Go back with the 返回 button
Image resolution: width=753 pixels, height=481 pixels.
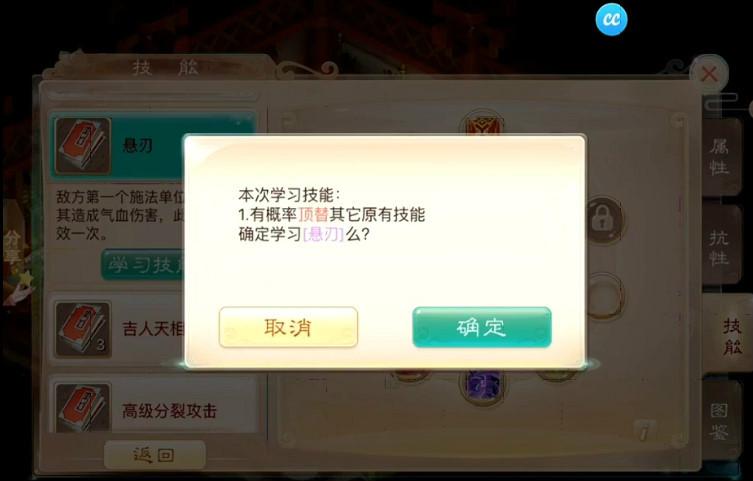click(155, 455)
